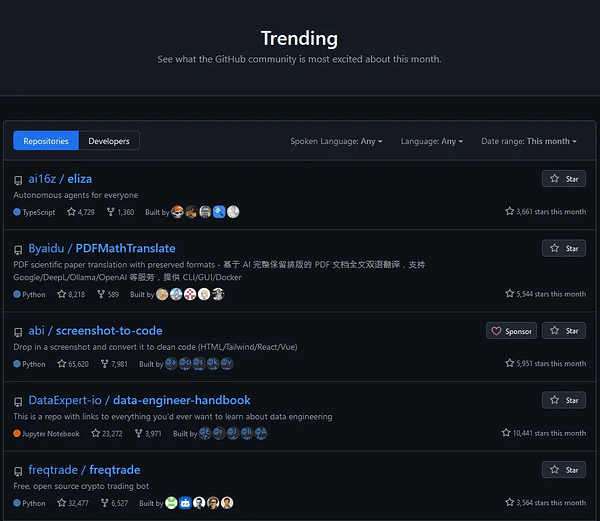Open the forks count of PDFMathTranslate

point(108,294)
